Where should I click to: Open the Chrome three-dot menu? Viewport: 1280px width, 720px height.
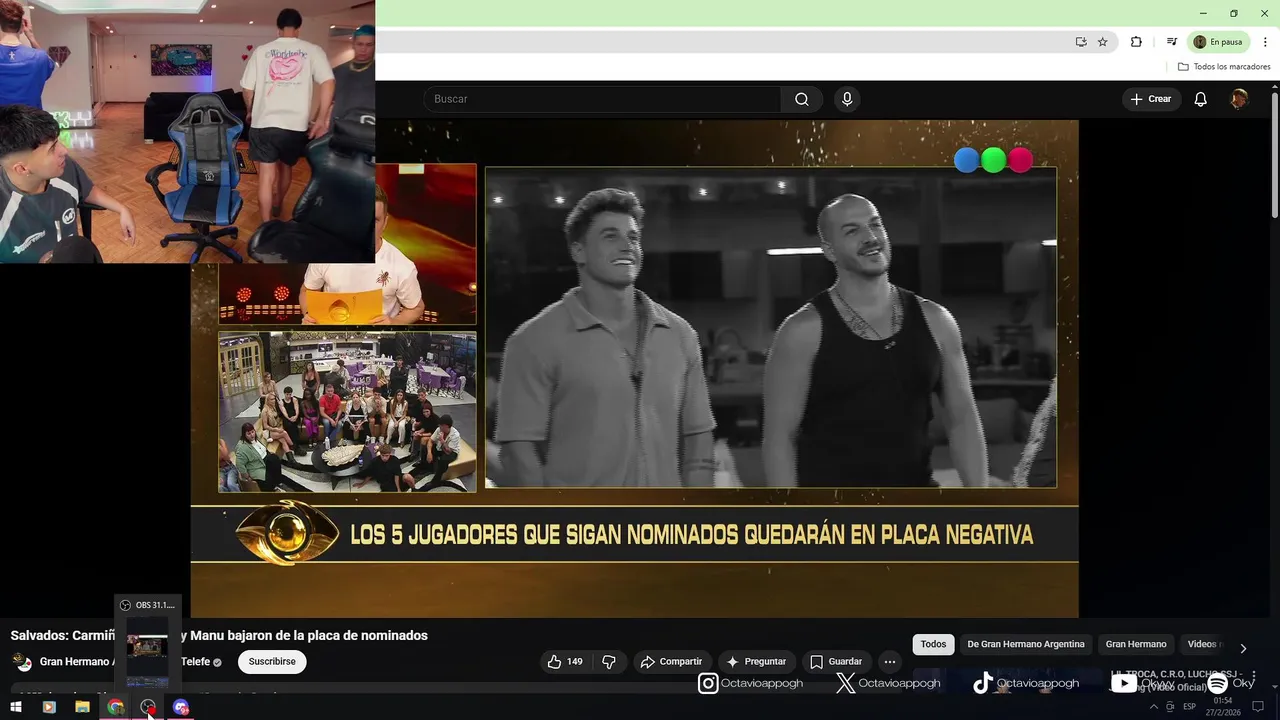tap(1265, 42)
